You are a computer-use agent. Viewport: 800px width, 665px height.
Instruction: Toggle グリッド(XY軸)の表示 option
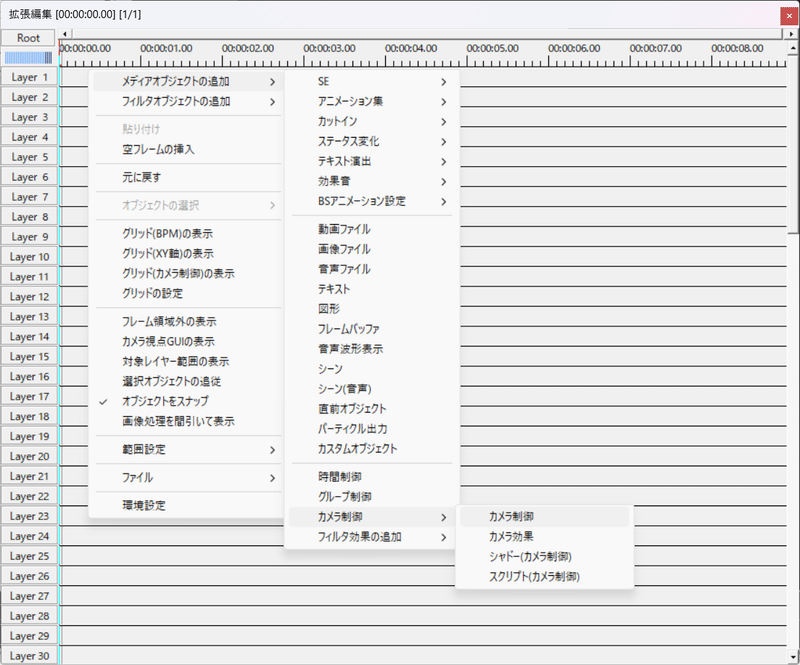point(187,254)
